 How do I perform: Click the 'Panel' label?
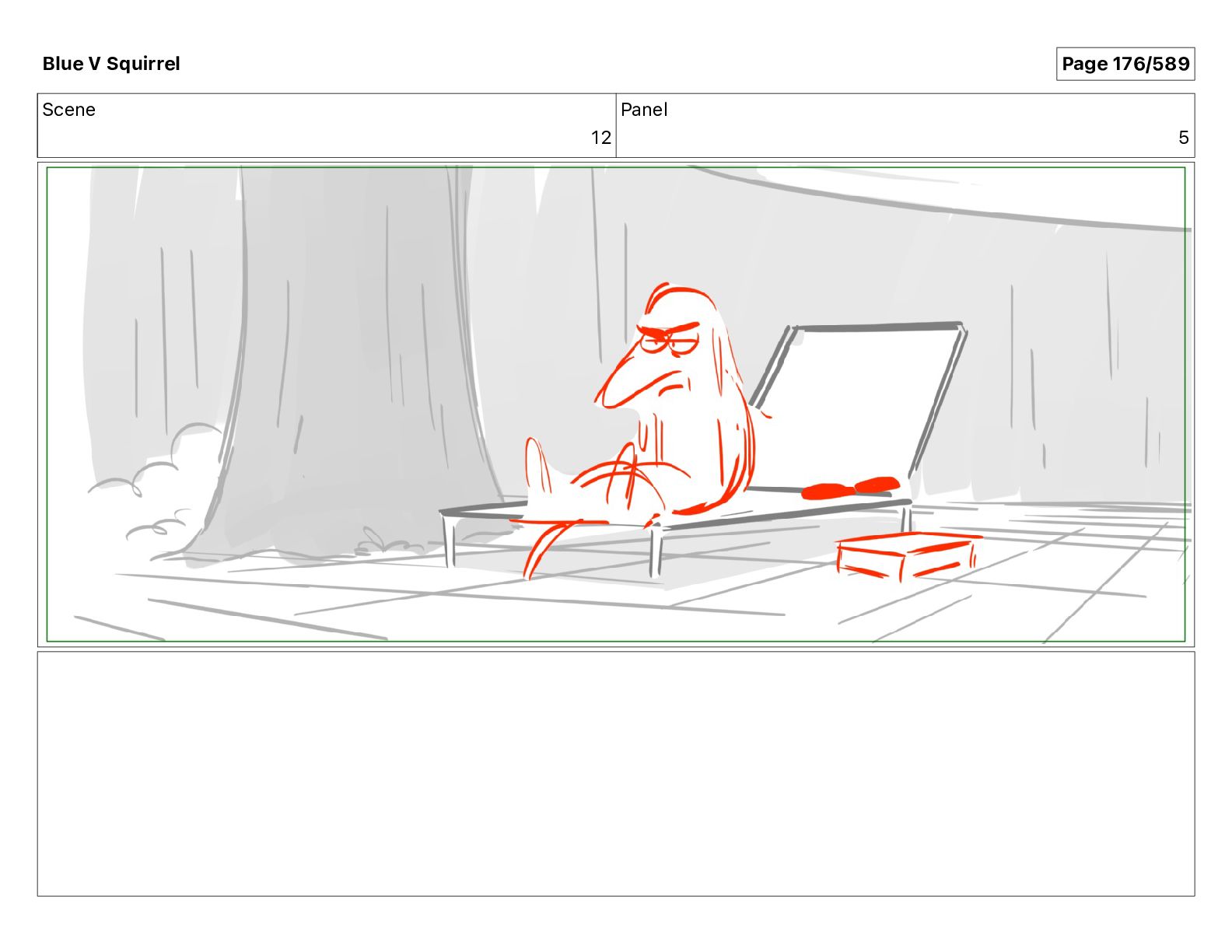pos(644,110)
